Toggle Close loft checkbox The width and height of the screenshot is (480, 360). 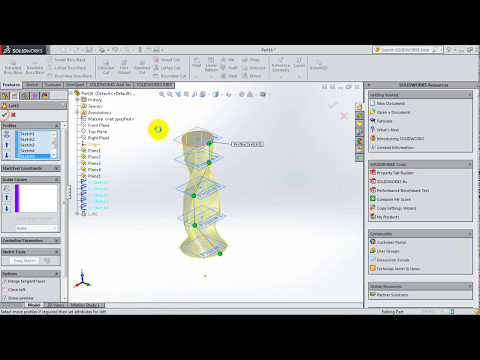[x=5, y=290]
